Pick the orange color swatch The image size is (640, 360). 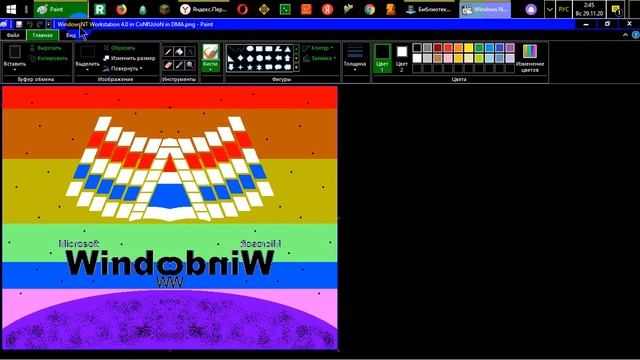click(x=458, y=48)
